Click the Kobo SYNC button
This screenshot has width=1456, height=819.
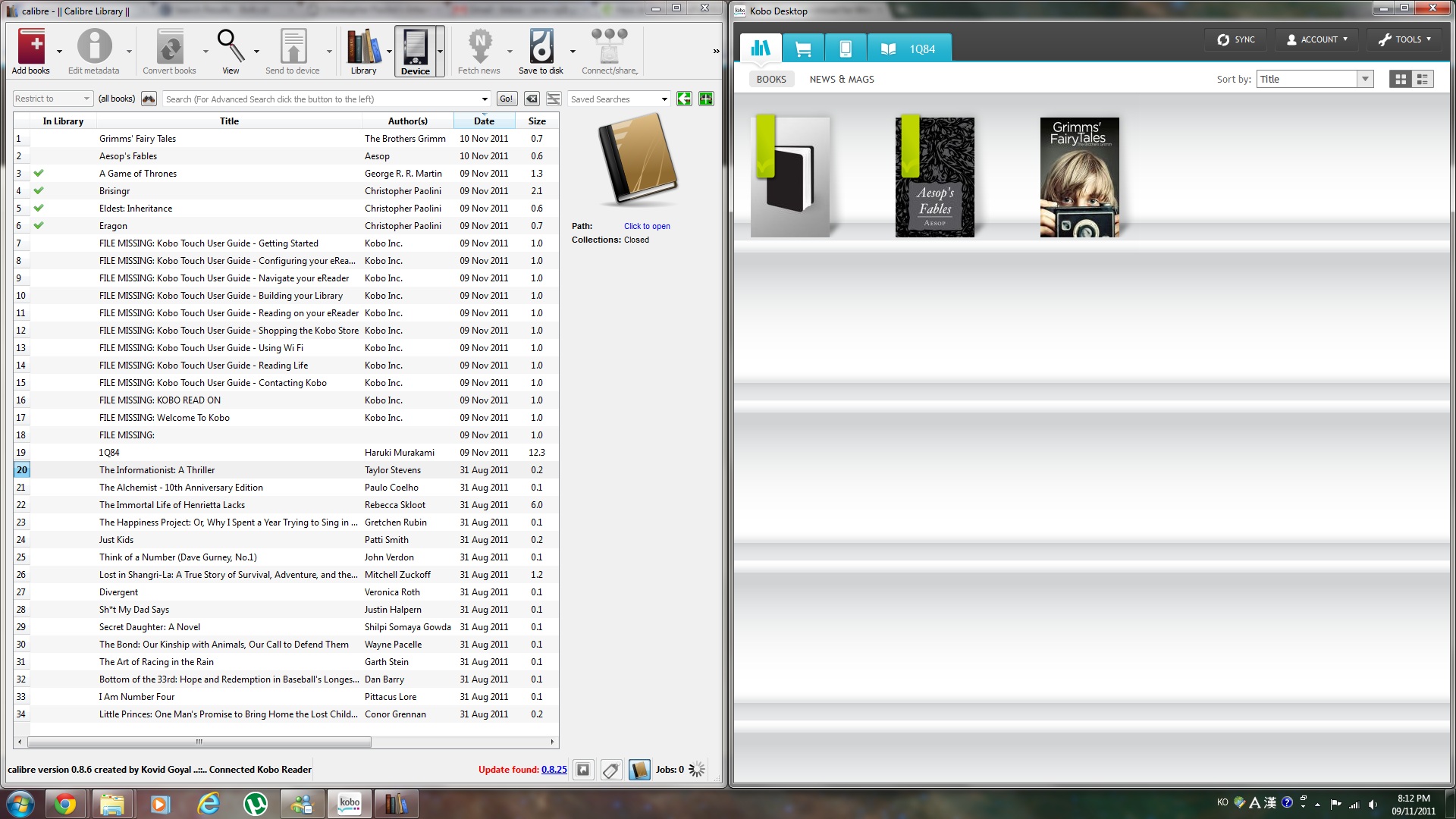click(1236, 39)
